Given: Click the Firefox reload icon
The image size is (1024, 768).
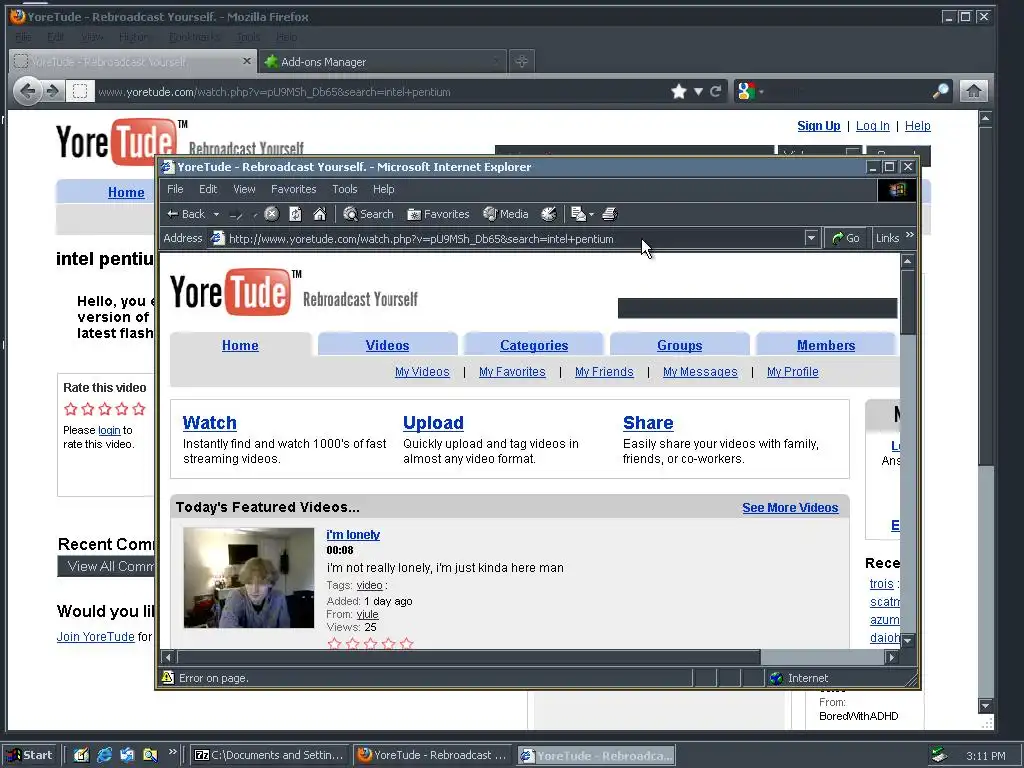Looking at the screenshot, I should (x=716, y=91).
